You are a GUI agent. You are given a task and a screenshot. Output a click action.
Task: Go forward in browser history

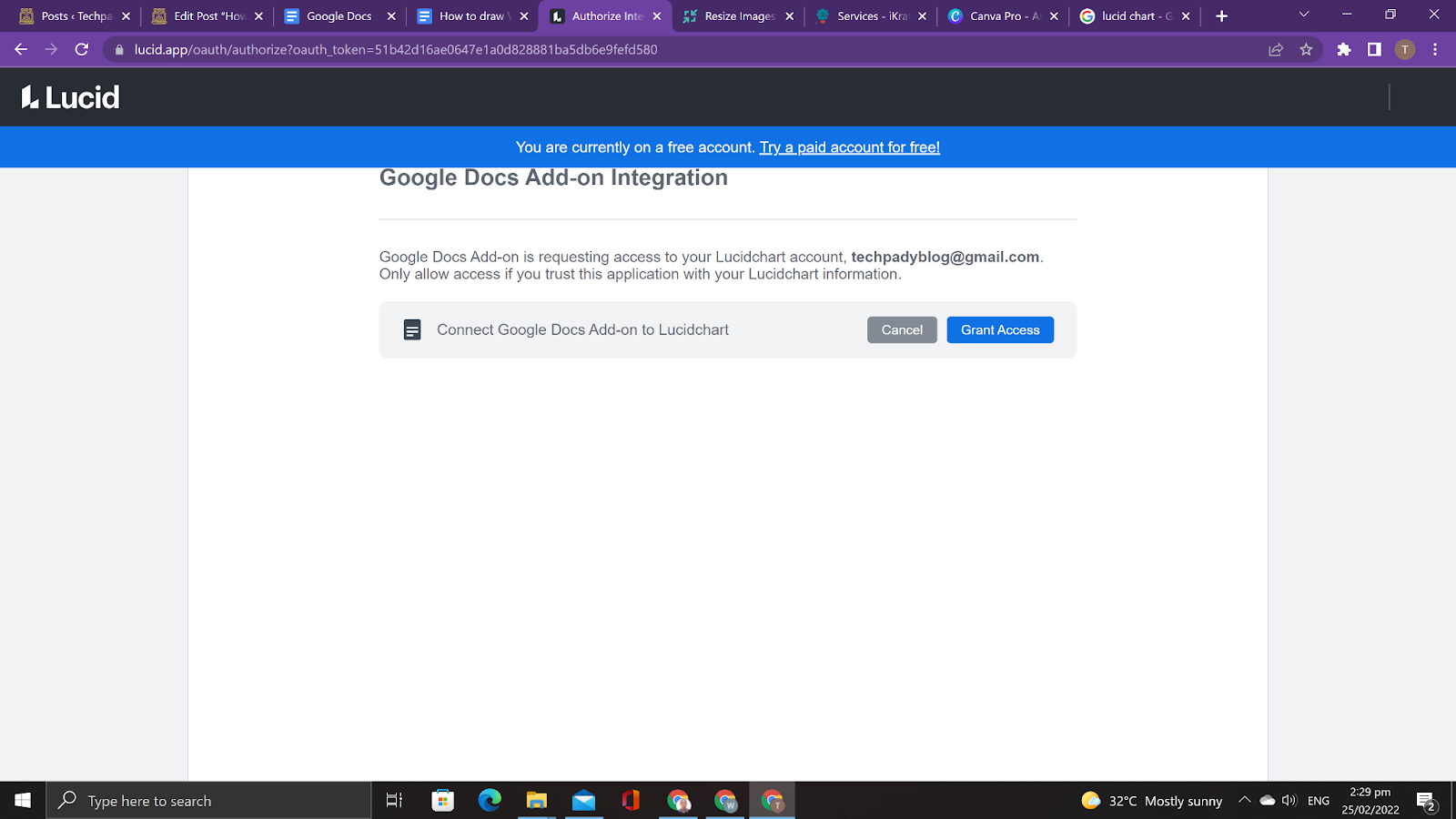click(x=51, y=49)
